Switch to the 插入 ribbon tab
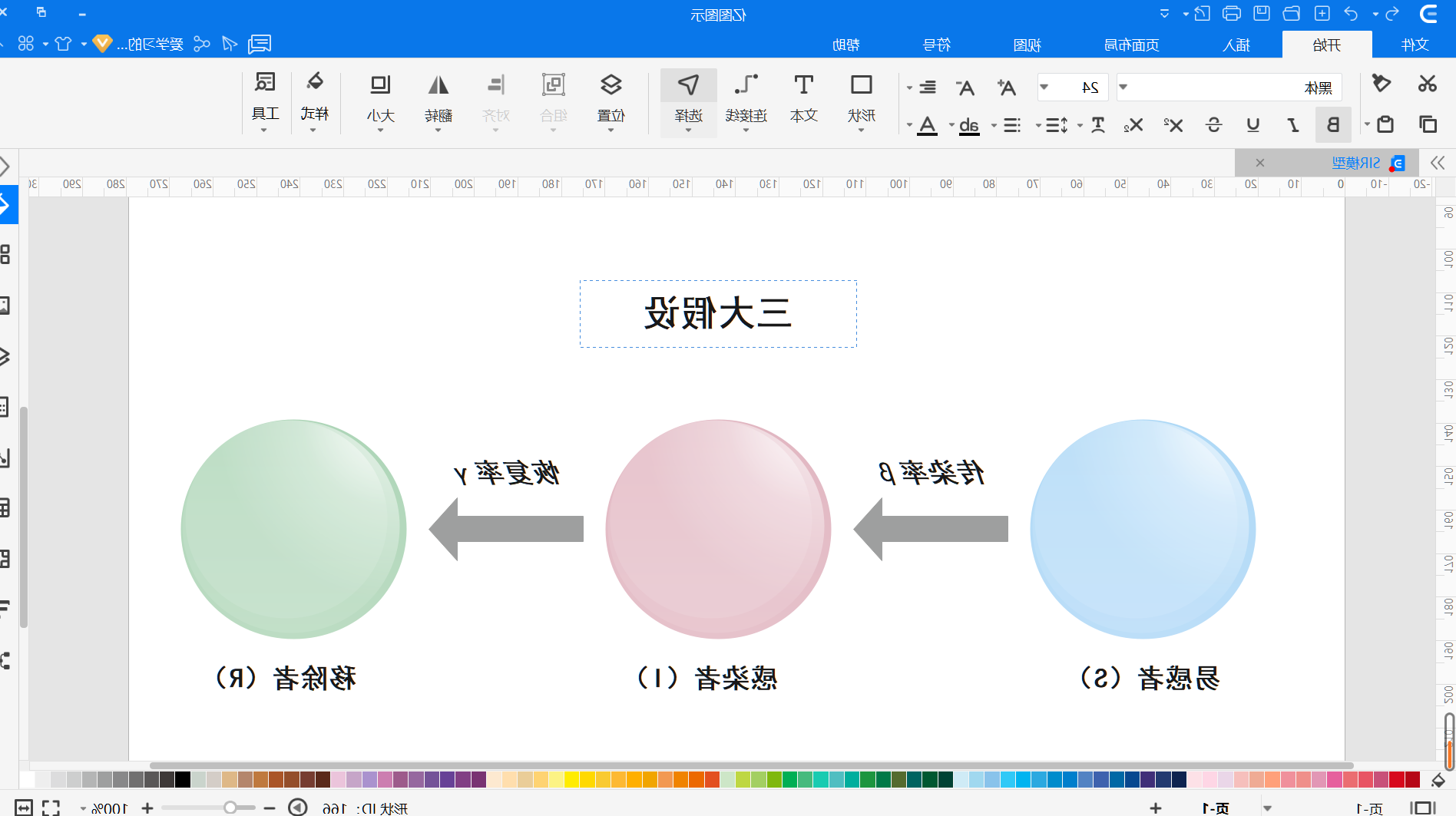The height and width of the screenshot is (816, 1456). (1236, 45)
